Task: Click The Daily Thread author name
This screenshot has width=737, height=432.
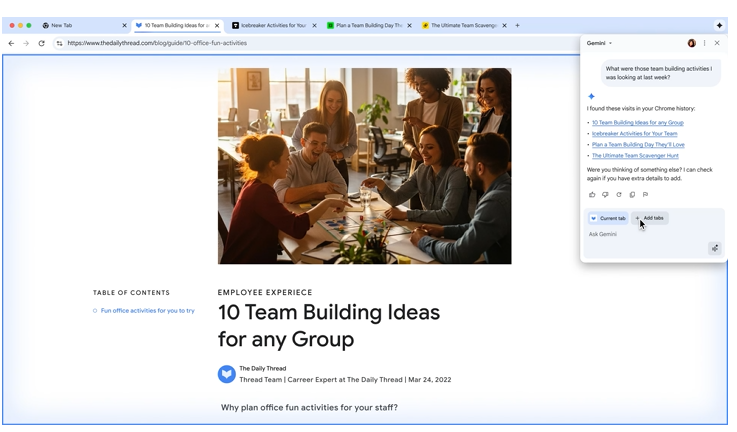Action: click(262, 369)
